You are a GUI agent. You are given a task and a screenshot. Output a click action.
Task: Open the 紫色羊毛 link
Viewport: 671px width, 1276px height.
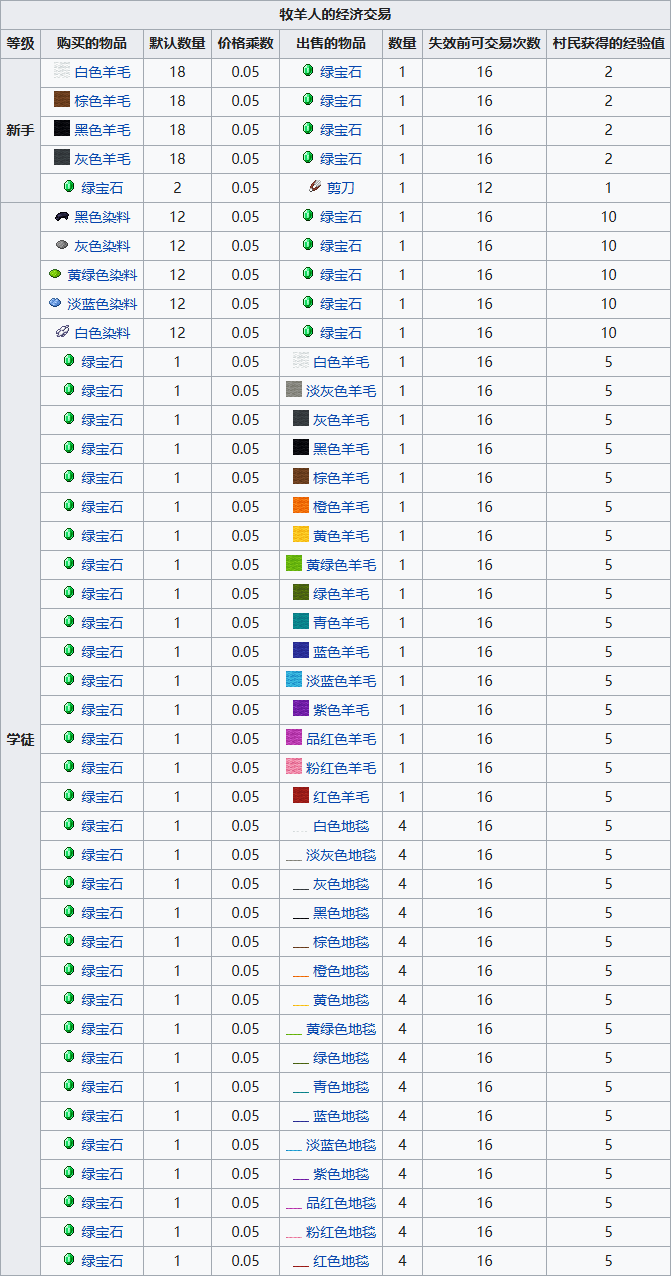coord(341,710)
